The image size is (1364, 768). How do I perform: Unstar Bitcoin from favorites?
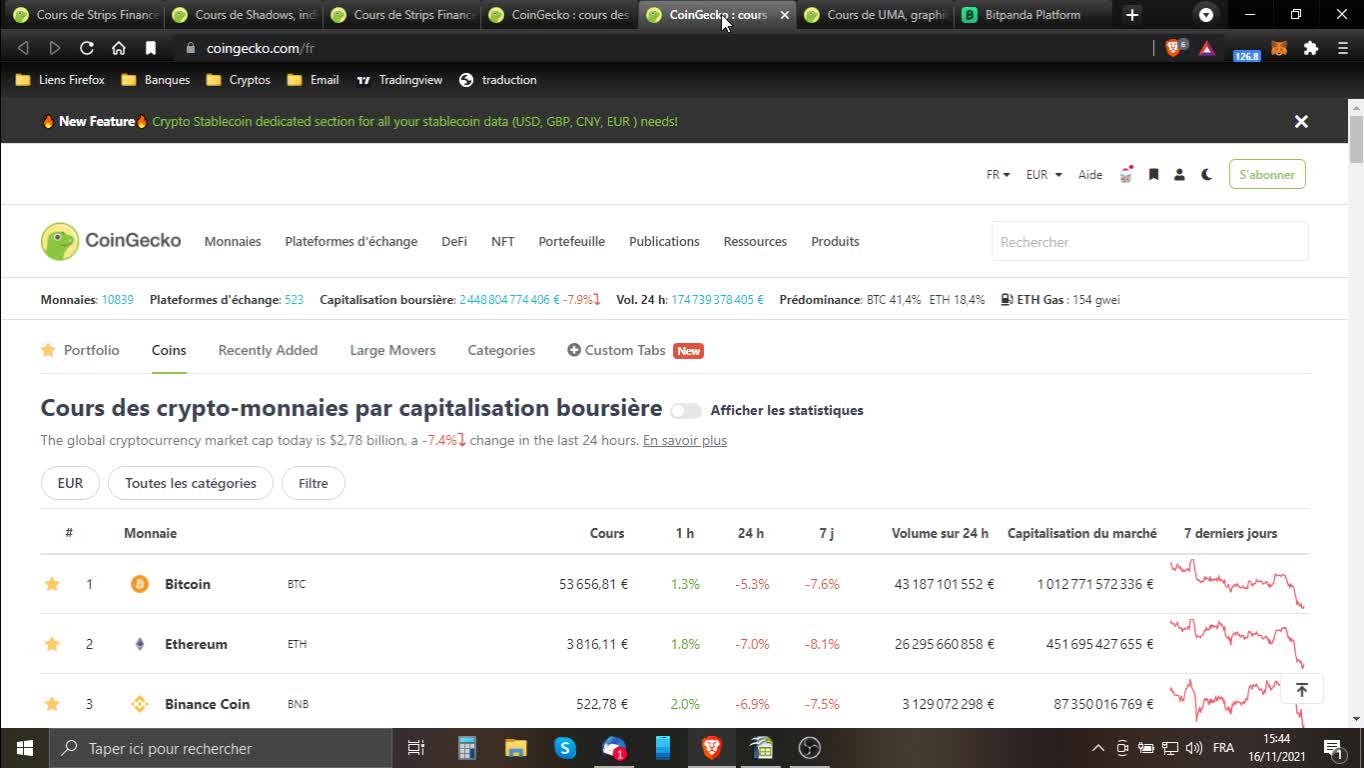52,584
